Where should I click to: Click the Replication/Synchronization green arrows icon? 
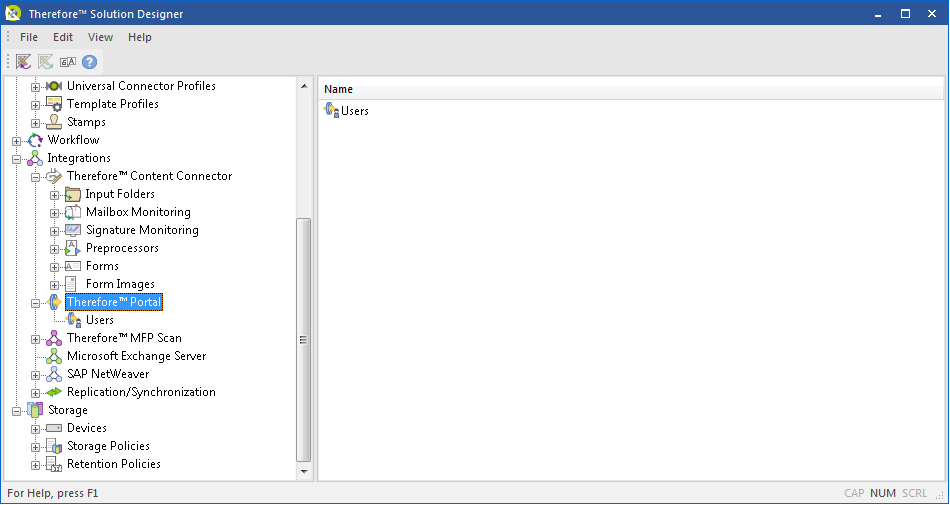pyautogui.click(x=54, y=392)
